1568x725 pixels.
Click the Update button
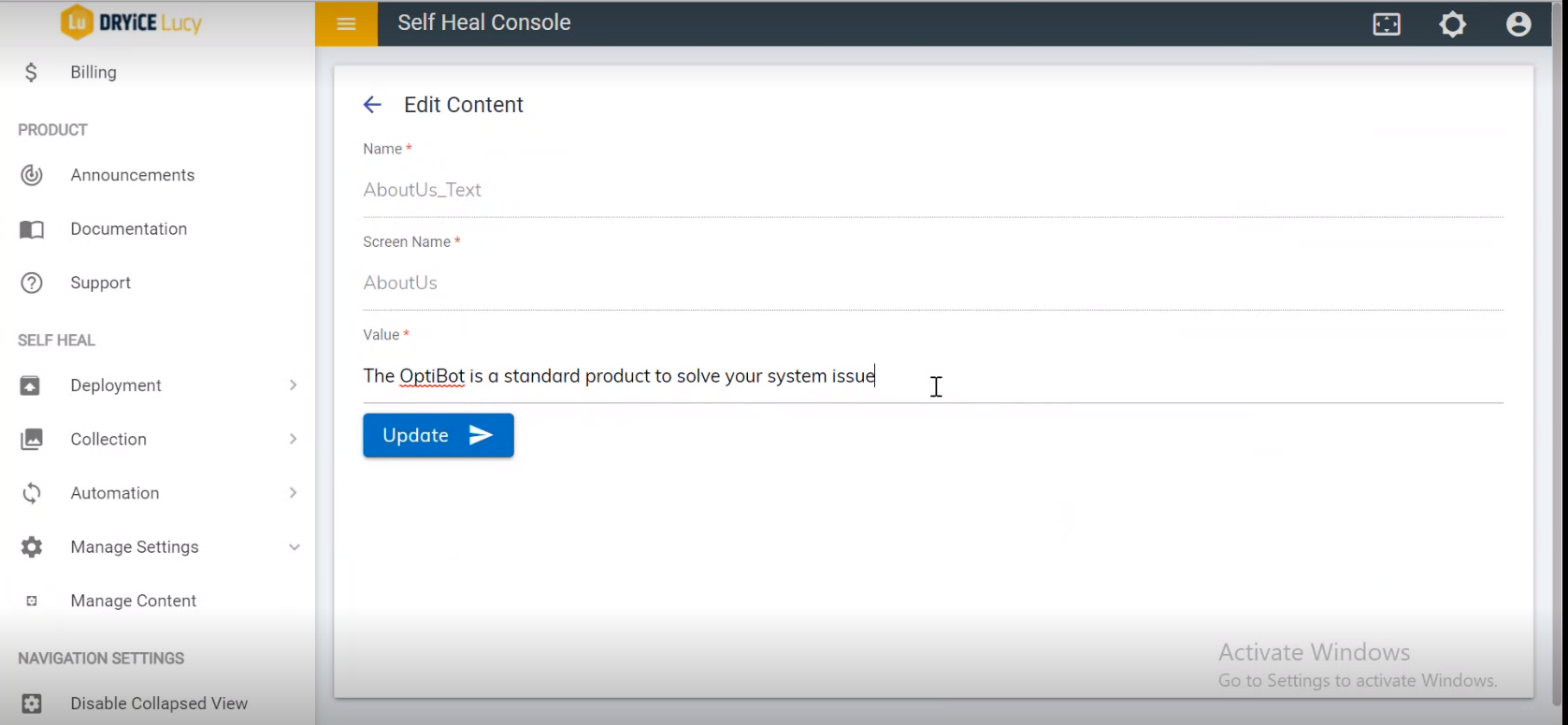tap(439, 435)
